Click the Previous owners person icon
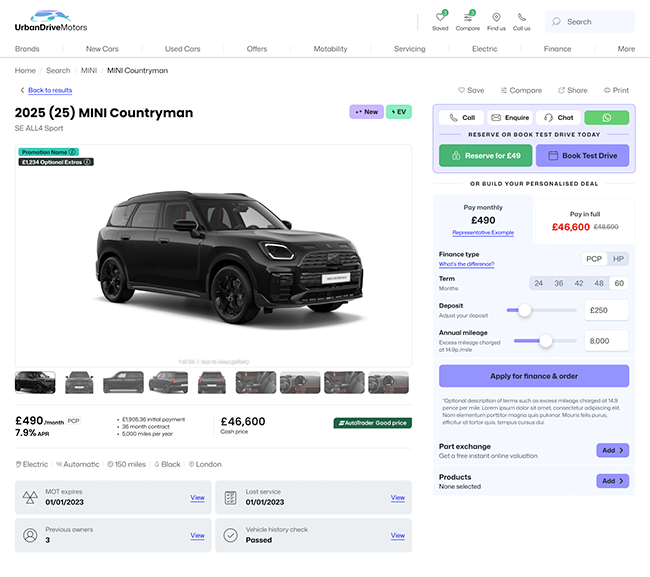Image resolution: width=650 pixels, height=577 pixels. pyautogui.click(x=30, y=535)
